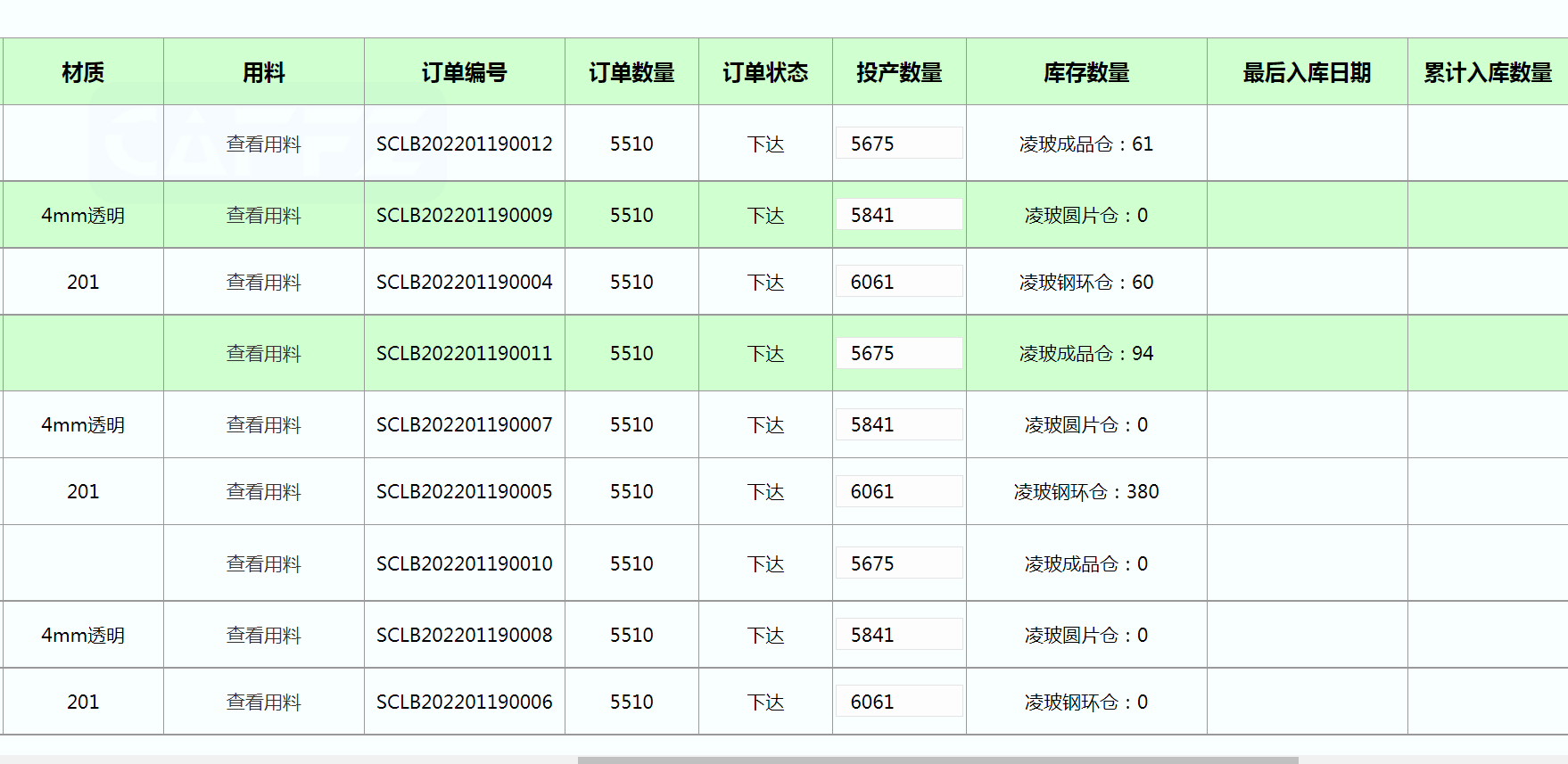The width and height of the screenshot is (1568, 764).
Task: Click the 5675 input in row SCLB202201190010
Action: pos(899,563)
